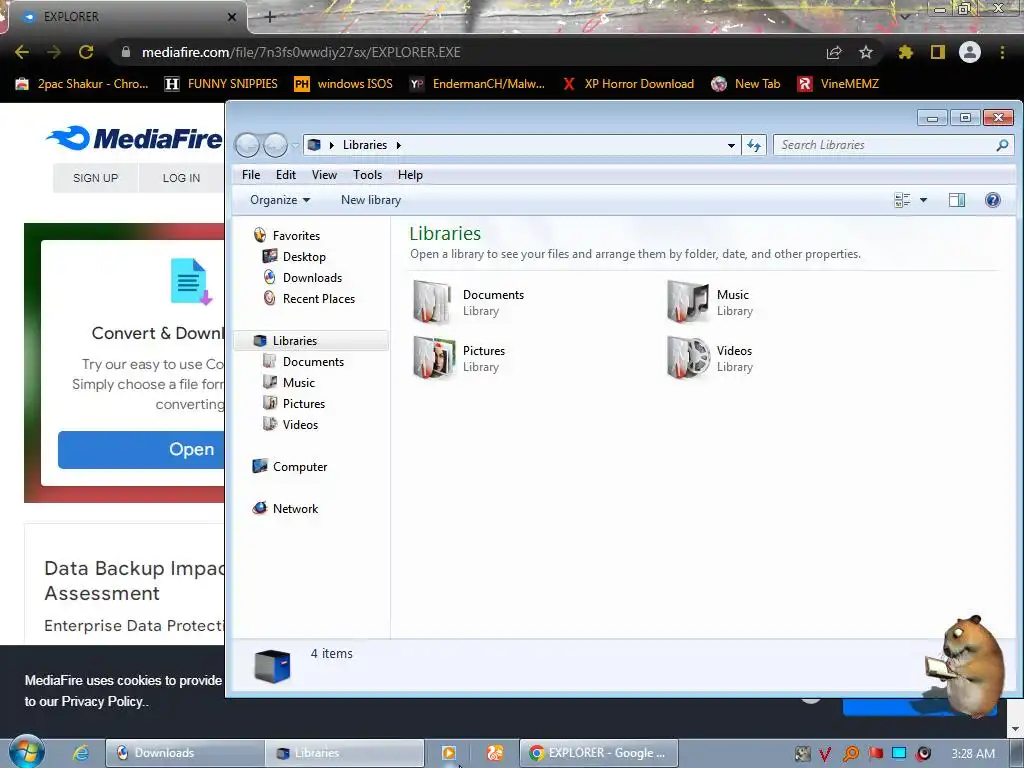Open Internet Explorer from the taskbar
Viewport: 1024px width, 768px height.
click(80, 753)
